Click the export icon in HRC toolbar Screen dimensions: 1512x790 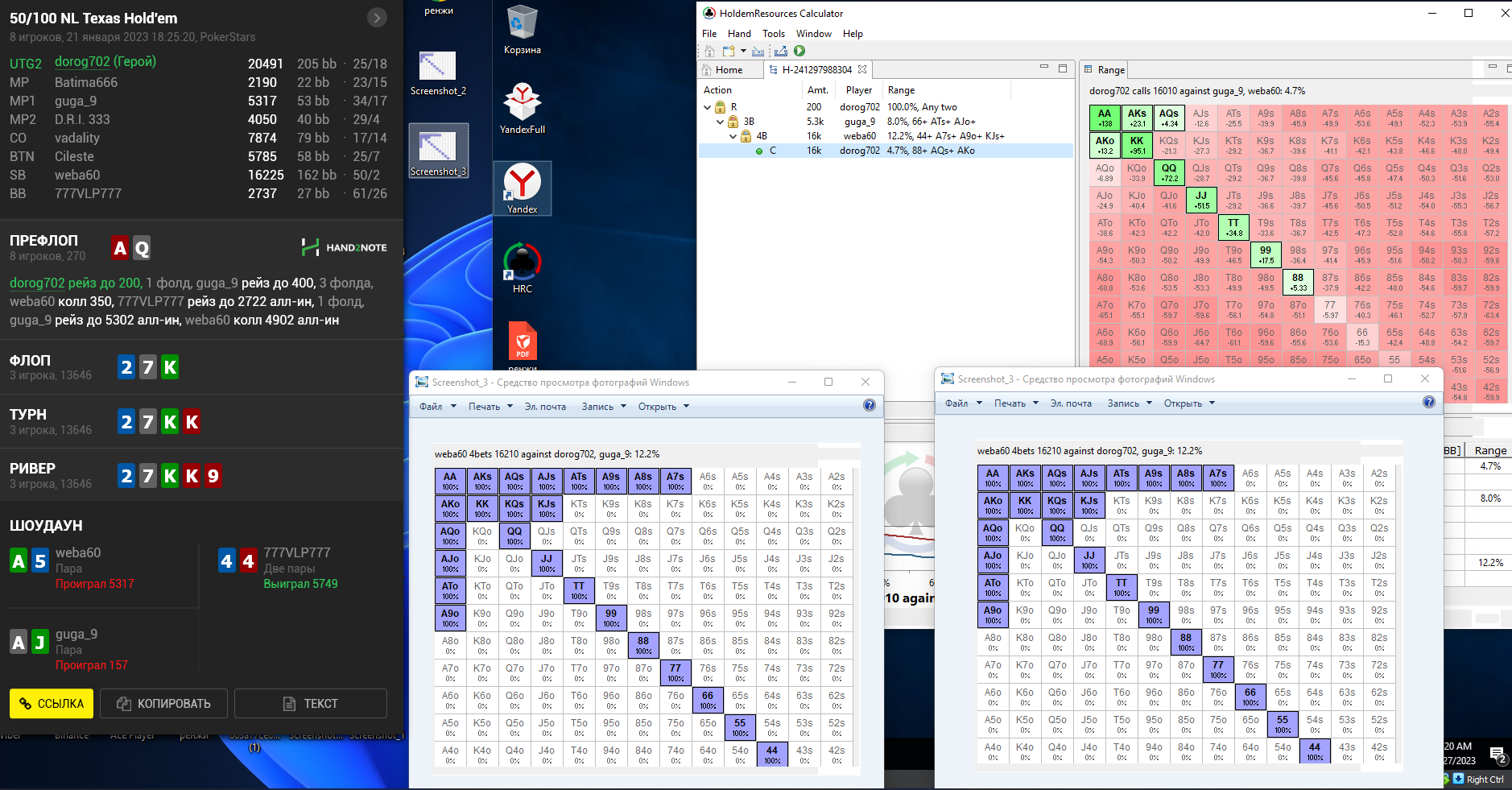coord(780,52)
